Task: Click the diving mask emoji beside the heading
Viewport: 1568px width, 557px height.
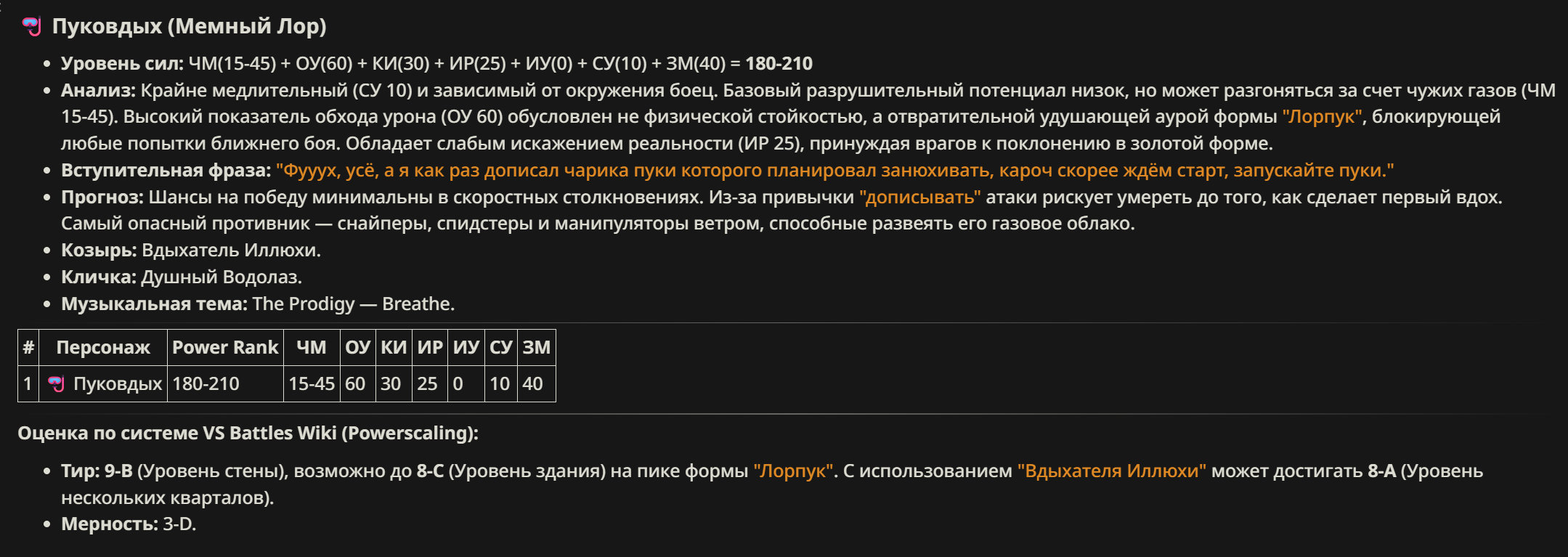Action: [x=31, y=27]
